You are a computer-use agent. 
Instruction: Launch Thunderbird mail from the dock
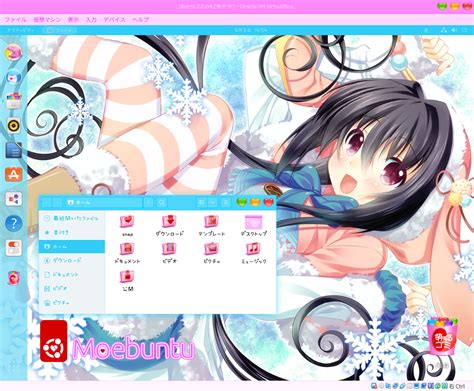pos(14,77)
